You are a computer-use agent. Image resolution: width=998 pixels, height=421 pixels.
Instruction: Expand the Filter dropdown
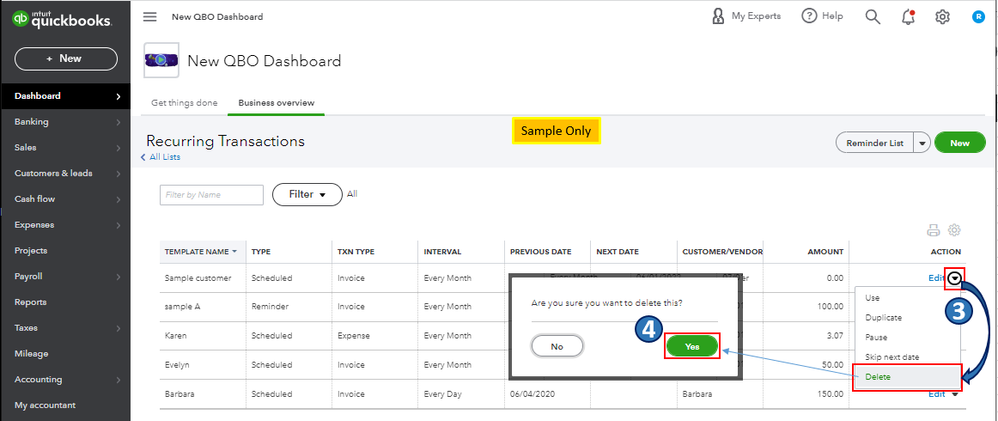point(307,195)
